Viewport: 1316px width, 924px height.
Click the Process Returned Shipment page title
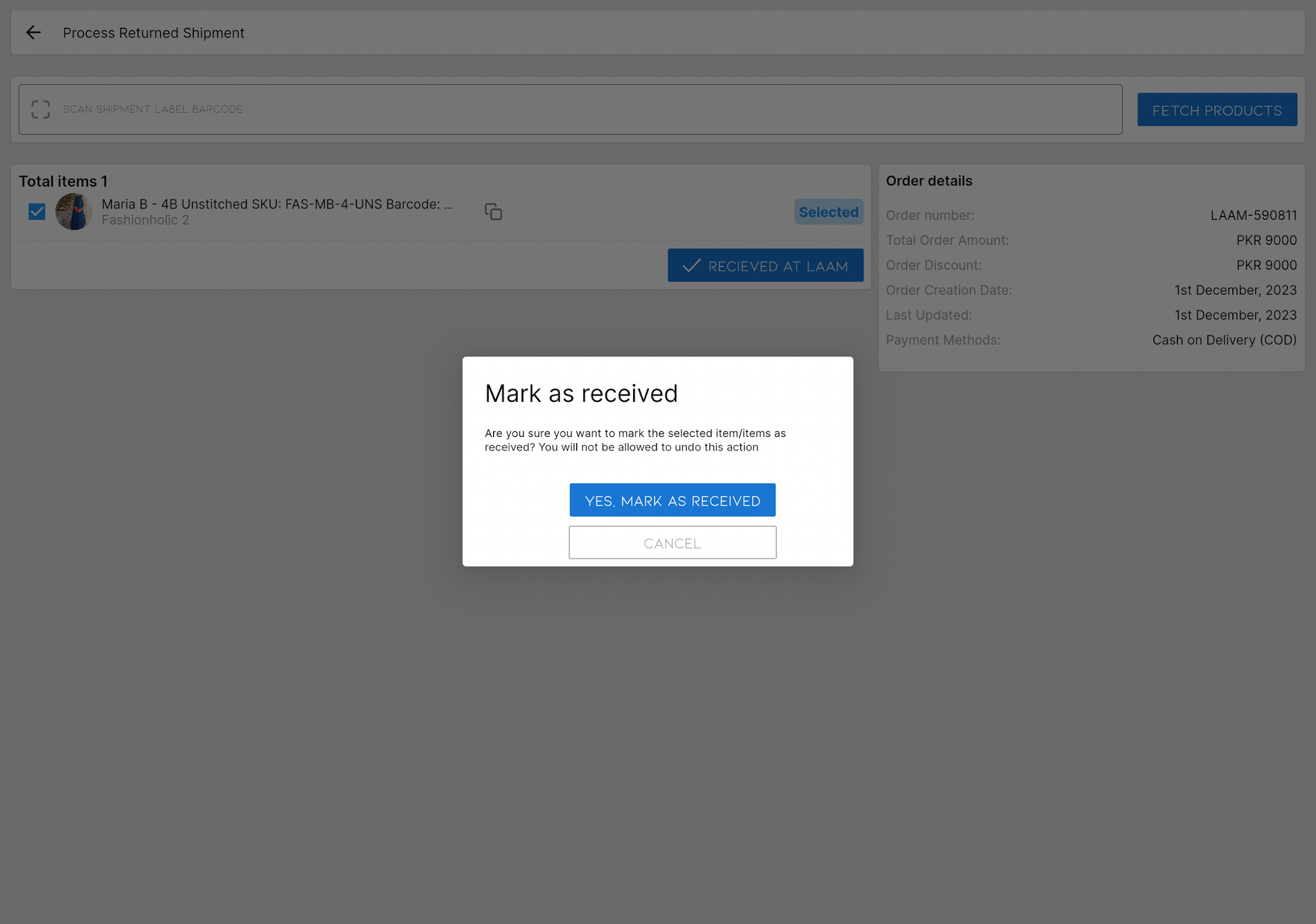154,32
